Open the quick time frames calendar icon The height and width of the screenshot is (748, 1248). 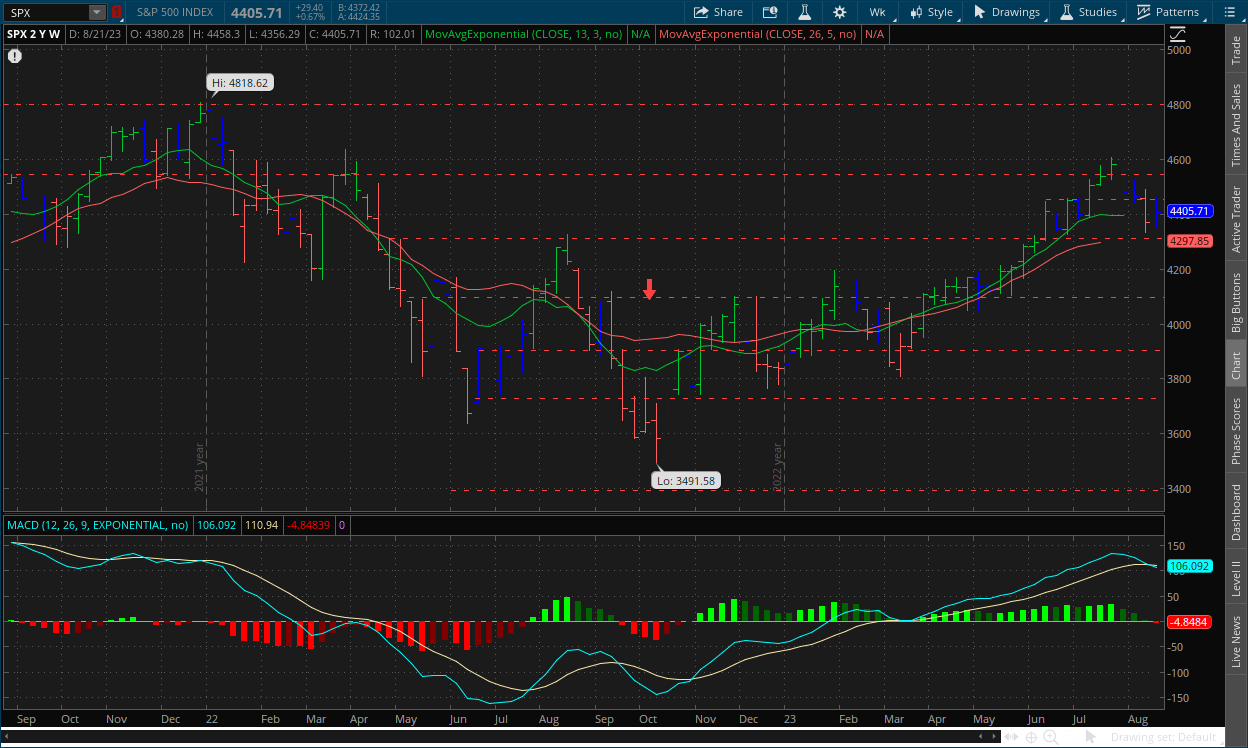(x=770, y=12)
